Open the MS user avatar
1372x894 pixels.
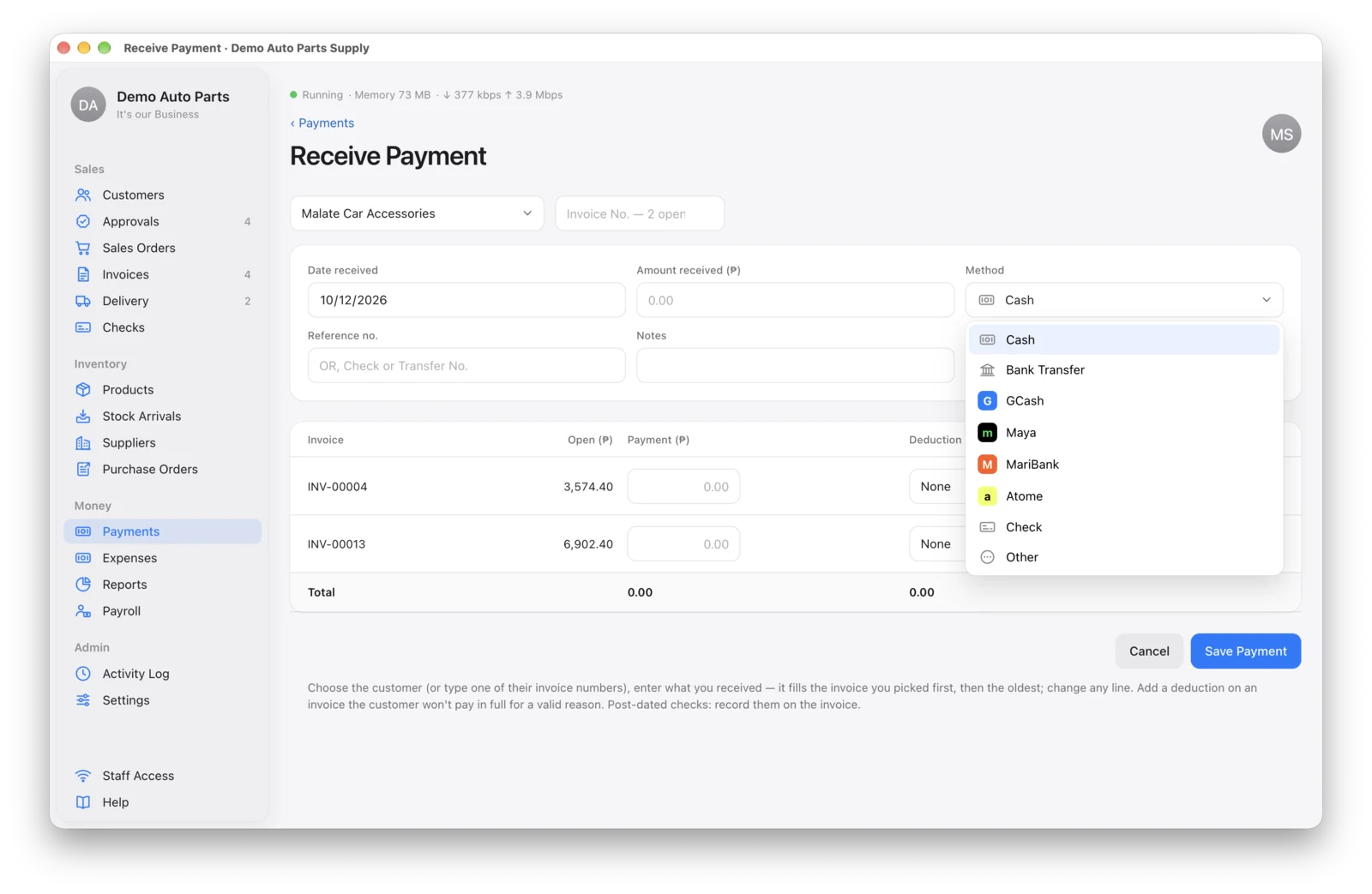1281,135
